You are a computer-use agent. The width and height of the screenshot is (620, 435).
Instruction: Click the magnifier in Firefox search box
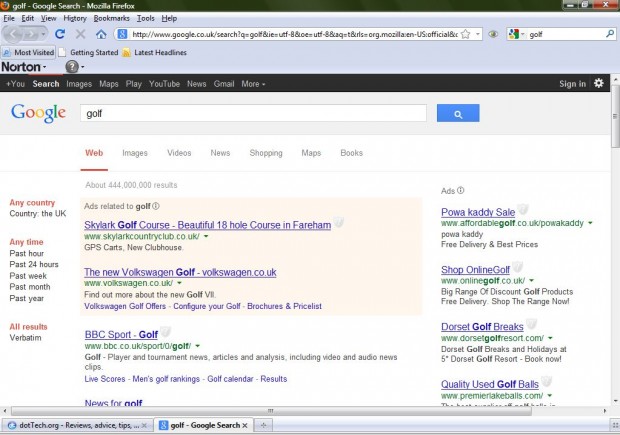(x=610, y=34)
